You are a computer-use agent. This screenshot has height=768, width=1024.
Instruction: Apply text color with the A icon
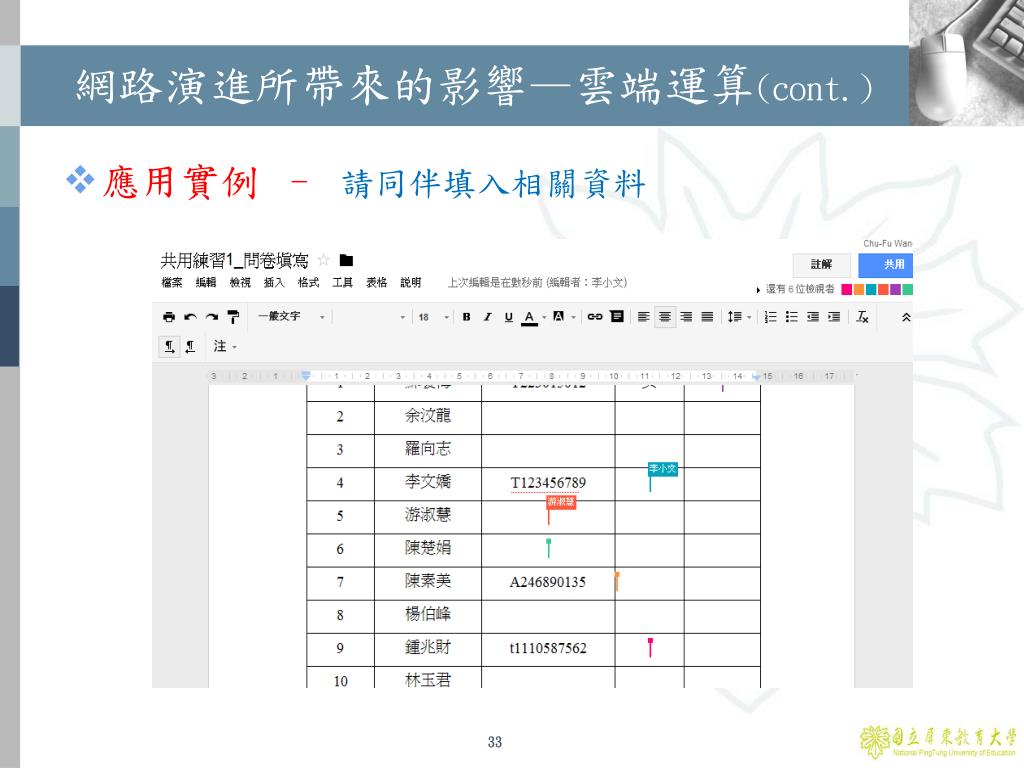click(529, 317)
